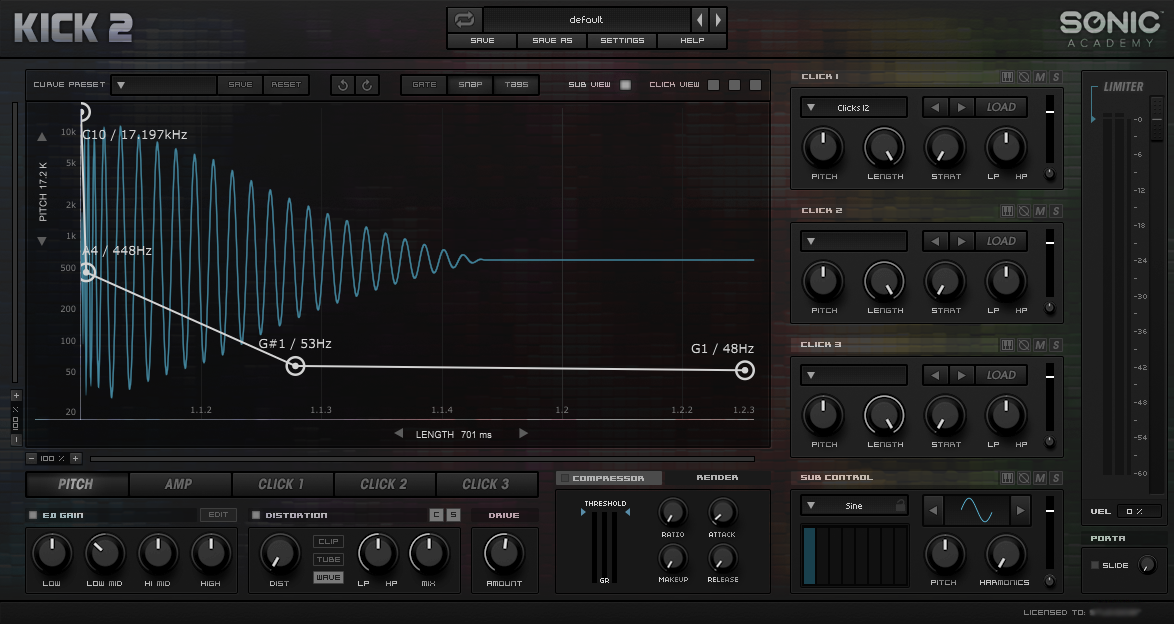Mute Click 1 with the M icon

[x=1040, y=77]
